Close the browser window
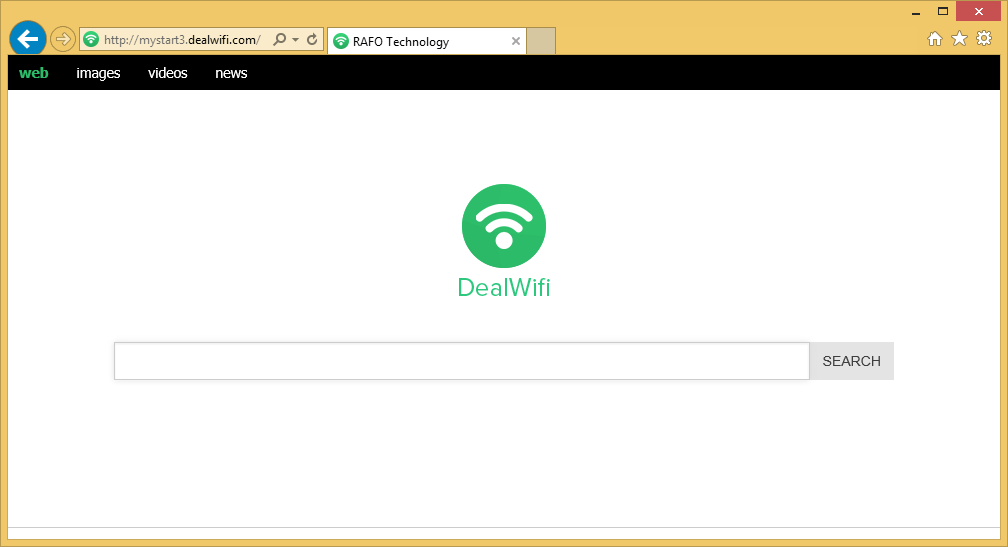Viewport: 1008px width, 547px height. pos(978,12)
